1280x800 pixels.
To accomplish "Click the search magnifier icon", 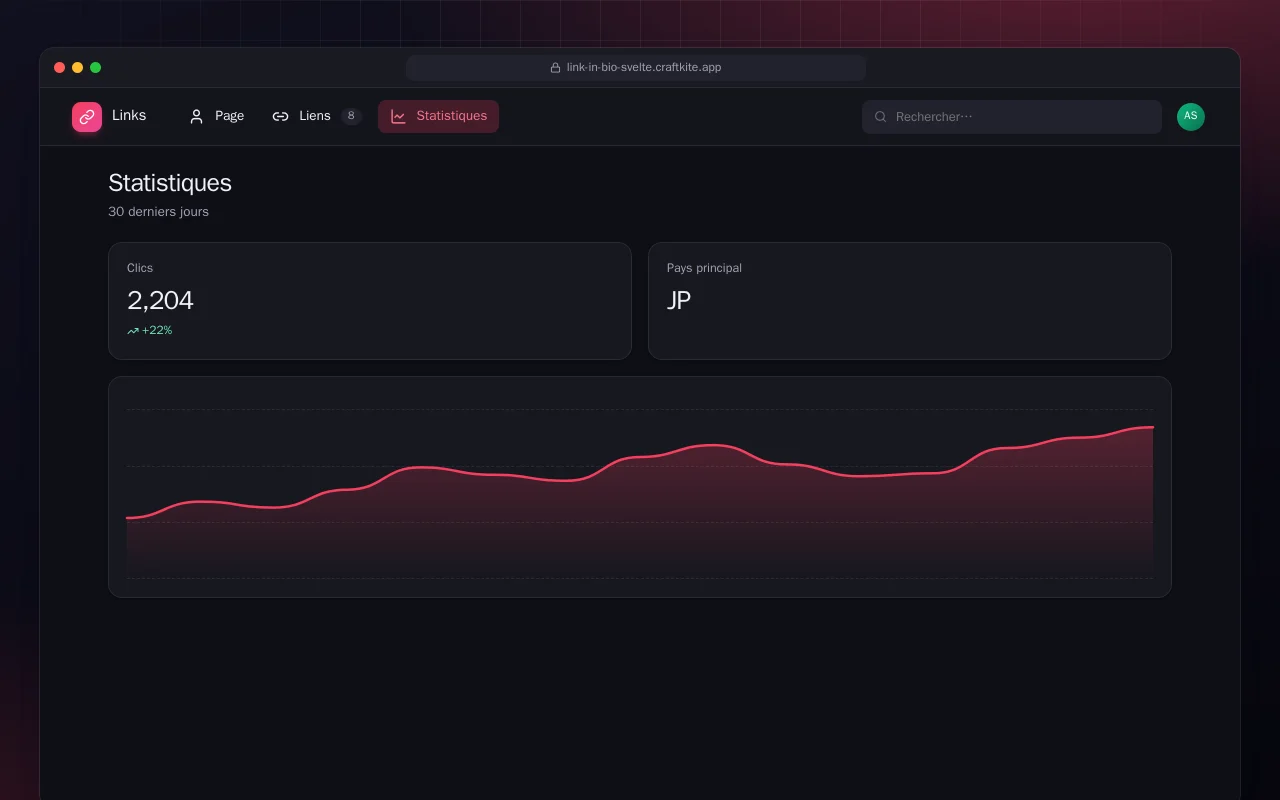I will pos(881,117).
